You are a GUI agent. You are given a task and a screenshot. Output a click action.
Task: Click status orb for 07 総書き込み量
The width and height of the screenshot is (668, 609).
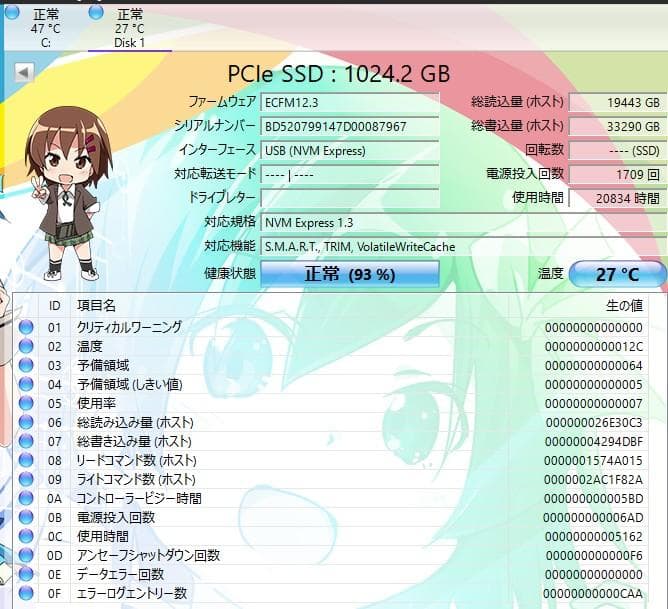(x=26, y=441)
